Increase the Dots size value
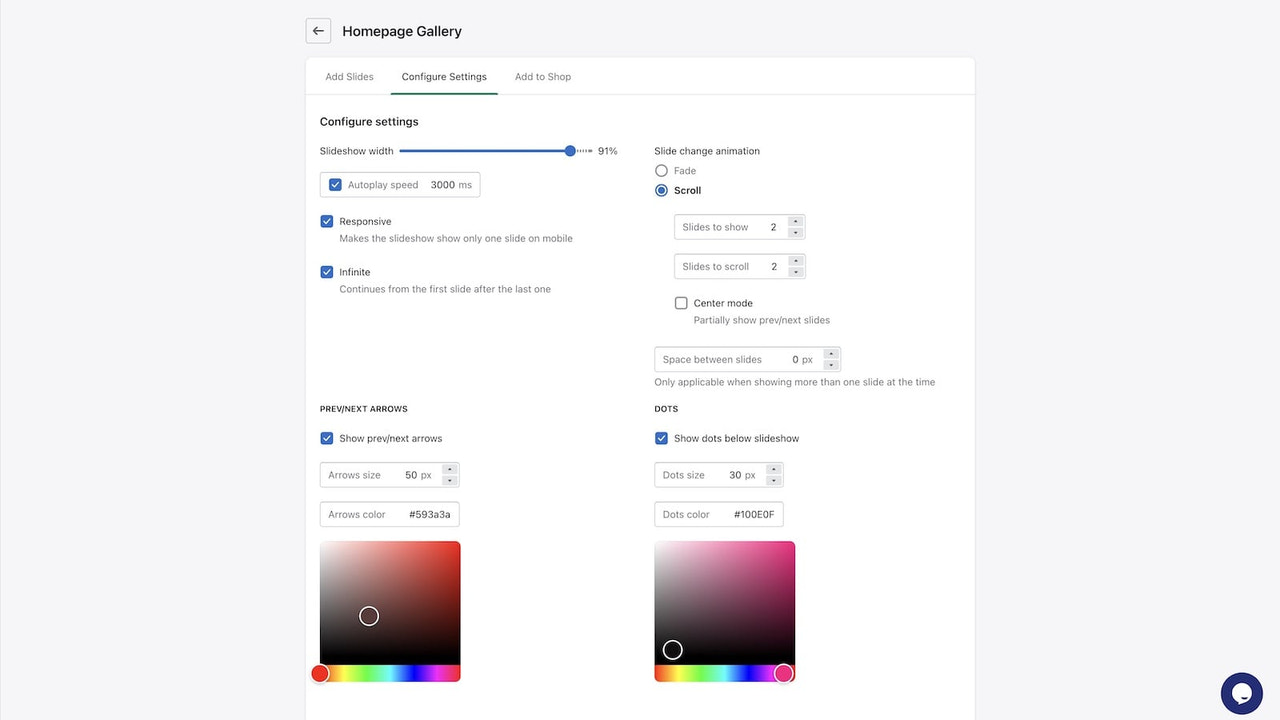This screenshot has width=1280, height=720. pos(773,469)
